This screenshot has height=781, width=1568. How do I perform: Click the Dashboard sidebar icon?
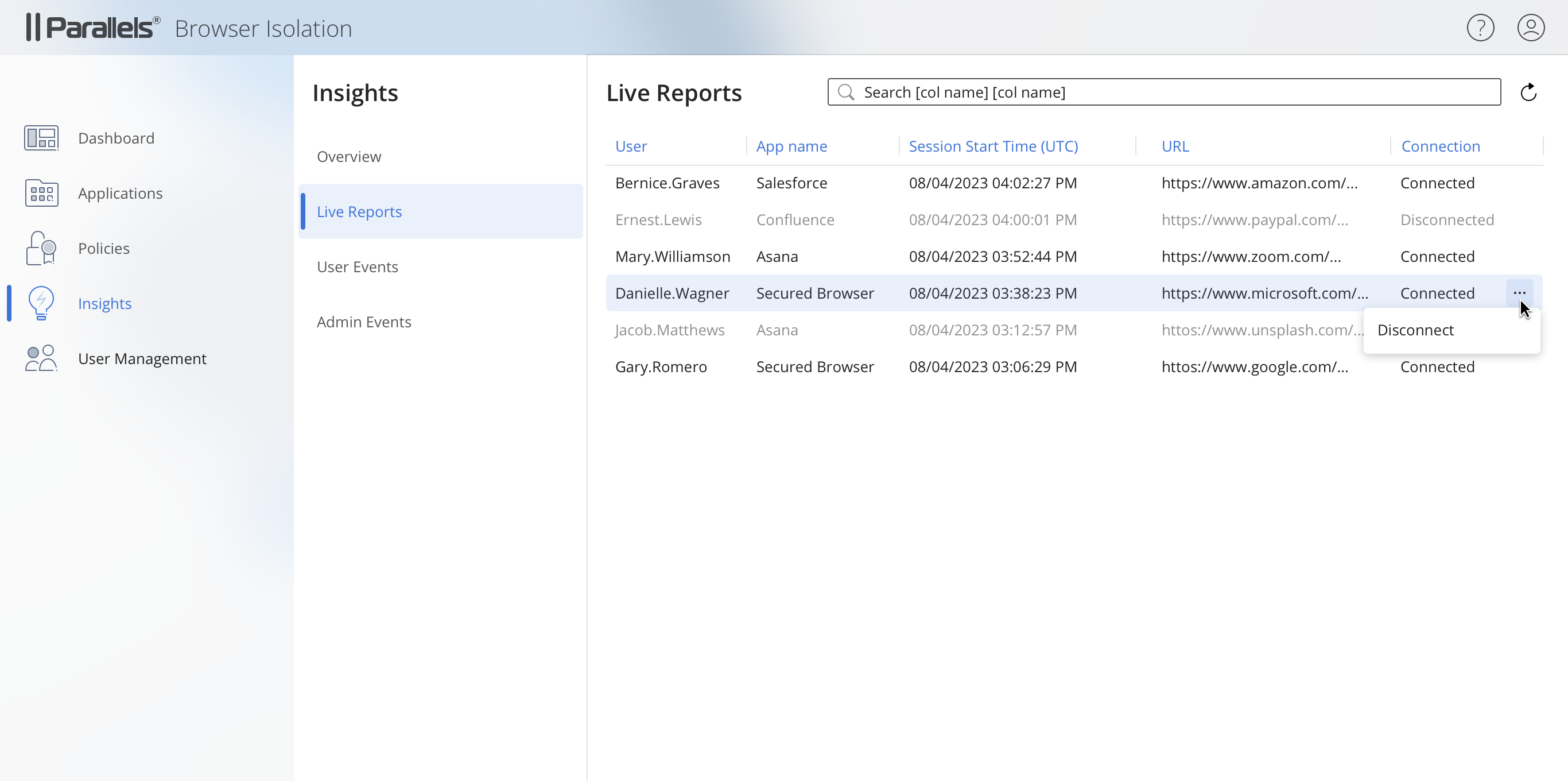click(x=41, y=138)
